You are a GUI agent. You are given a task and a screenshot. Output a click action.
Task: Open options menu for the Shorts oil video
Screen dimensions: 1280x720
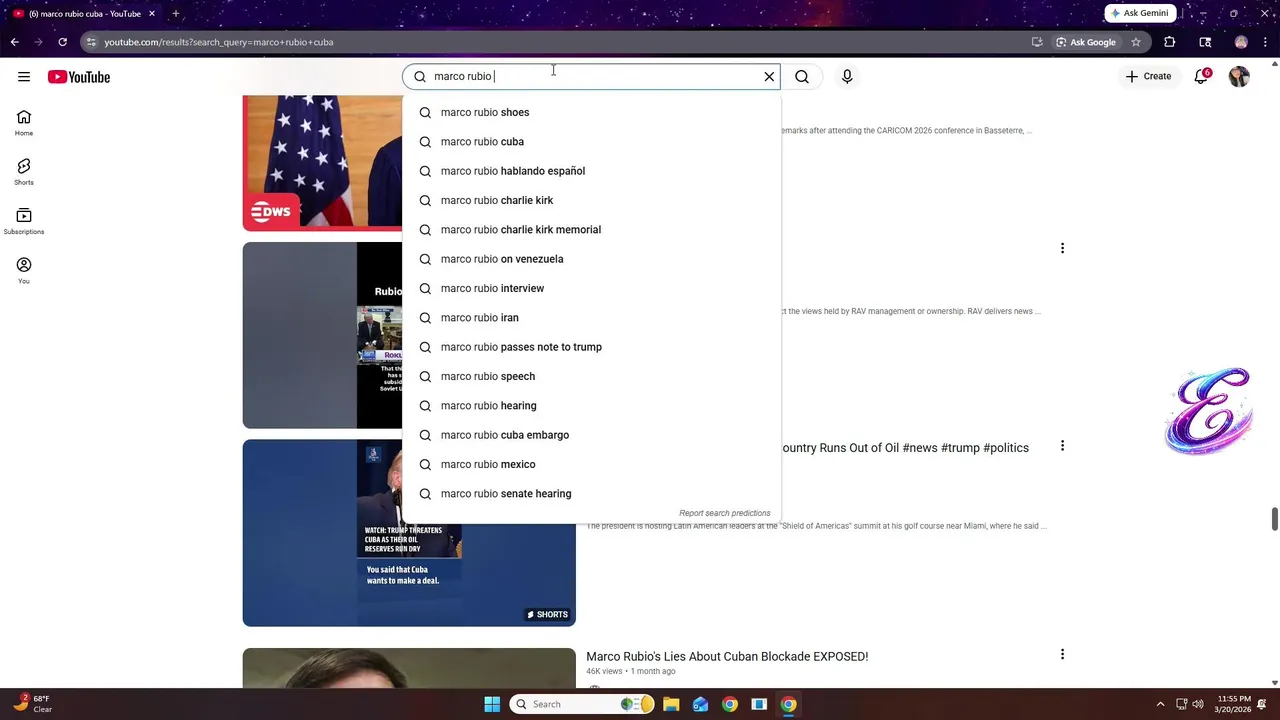(1062, 446)
